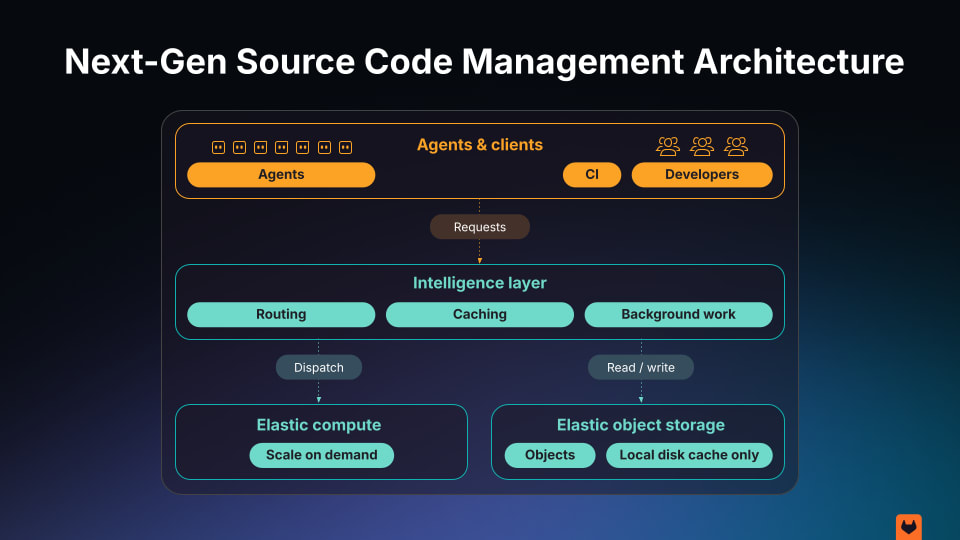Click the fourth agent bot icon

[x=282, y=147]
